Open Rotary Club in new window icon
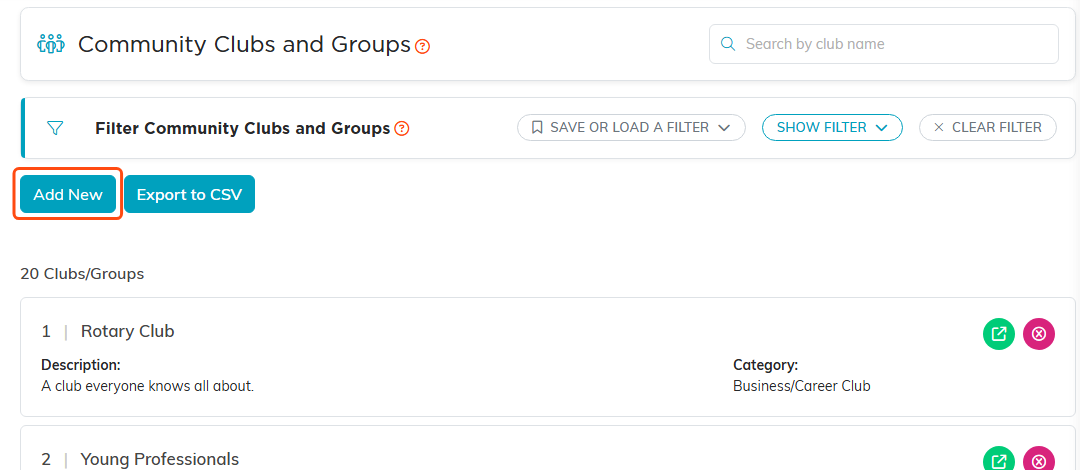This screenshot has height=470, width=1080. coord(999,334)
